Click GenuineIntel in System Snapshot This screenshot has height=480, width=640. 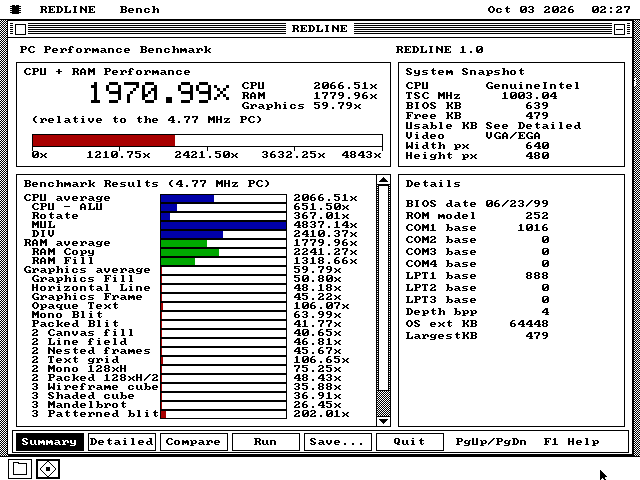click(533, 86)
